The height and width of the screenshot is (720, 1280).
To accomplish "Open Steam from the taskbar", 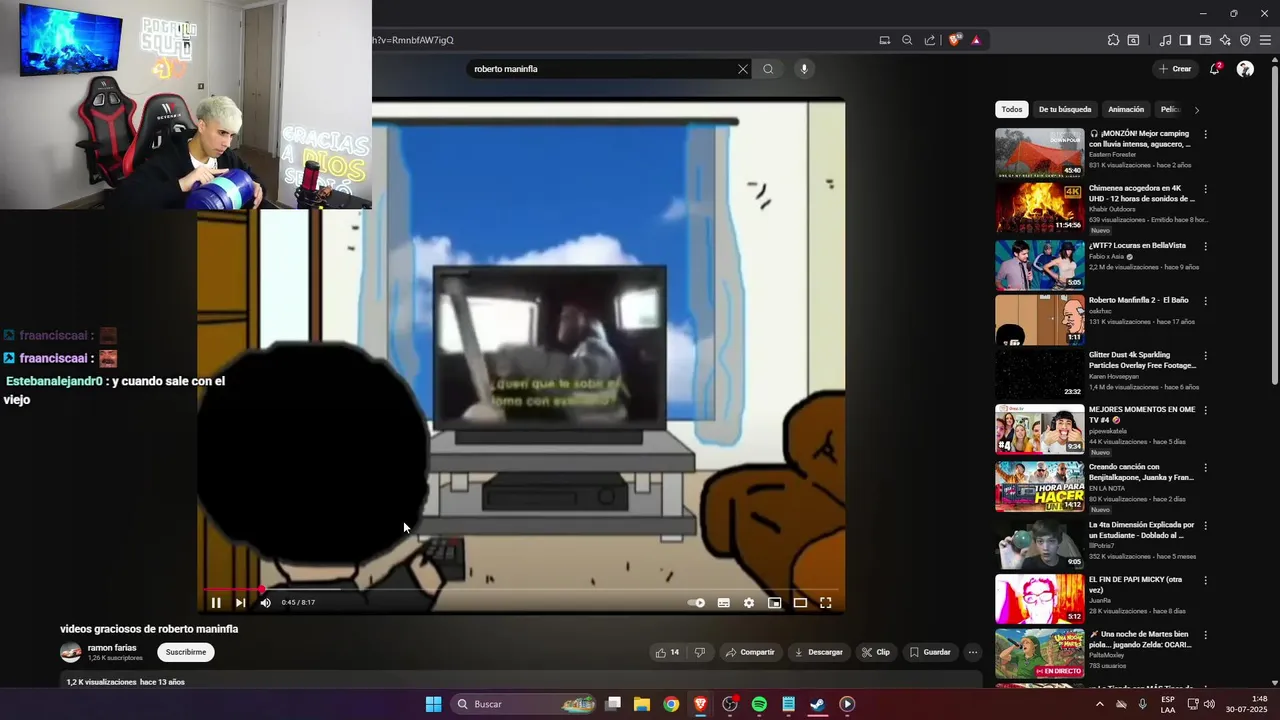I will pyautogui.click(x=818, y=704).
